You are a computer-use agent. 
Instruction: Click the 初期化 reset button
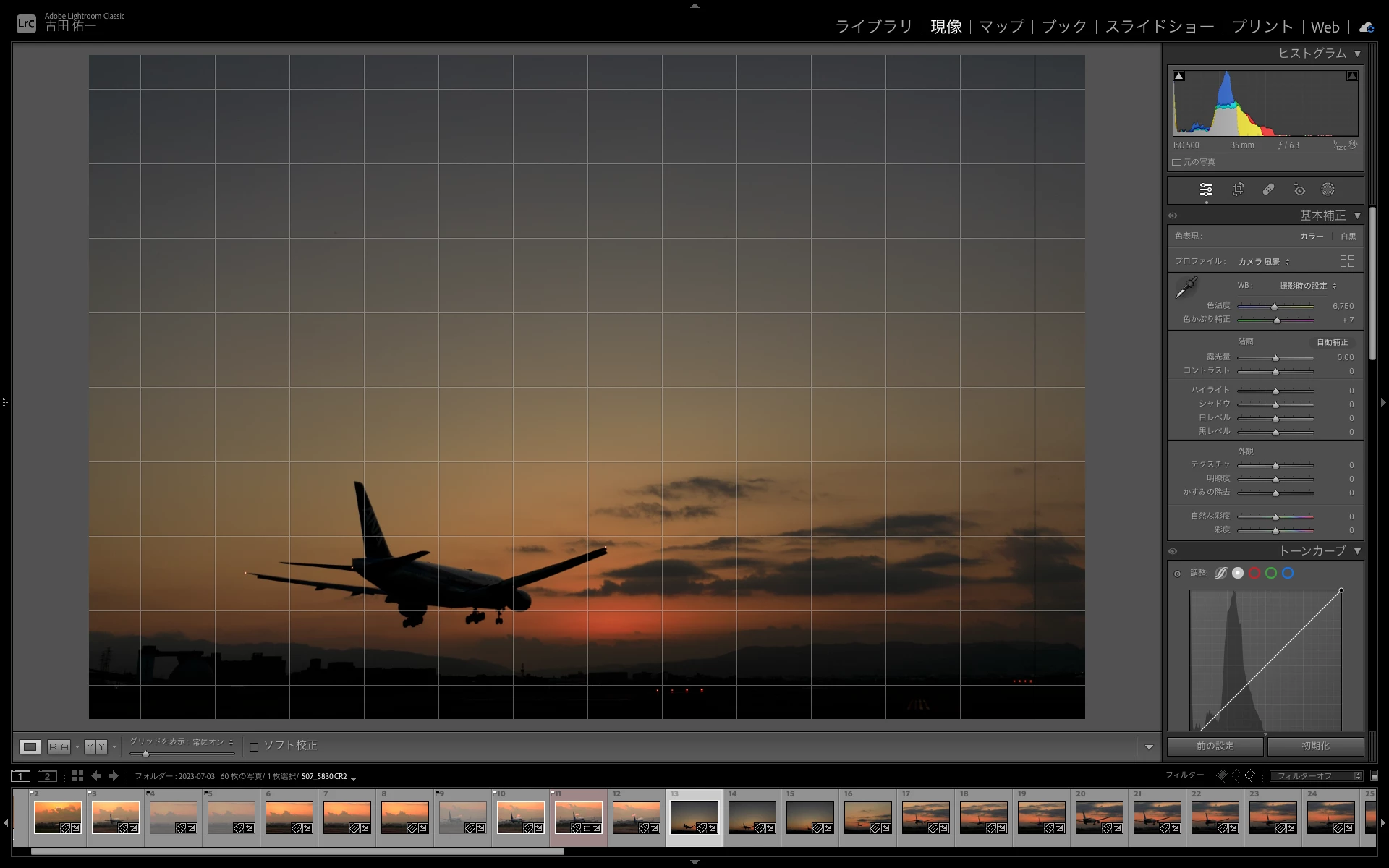[x=1315, y=746]
